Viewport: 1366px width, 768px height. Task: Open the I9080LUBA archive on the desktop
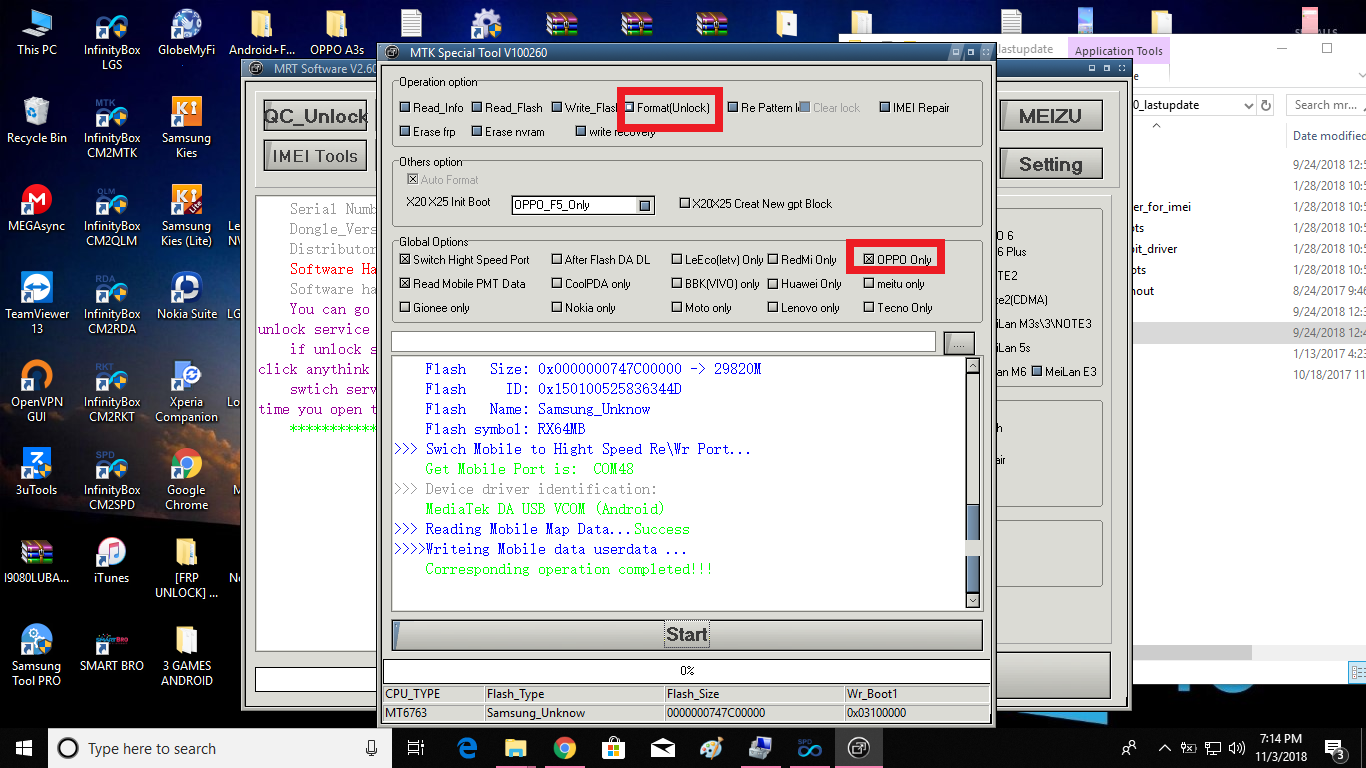point(37,560)
